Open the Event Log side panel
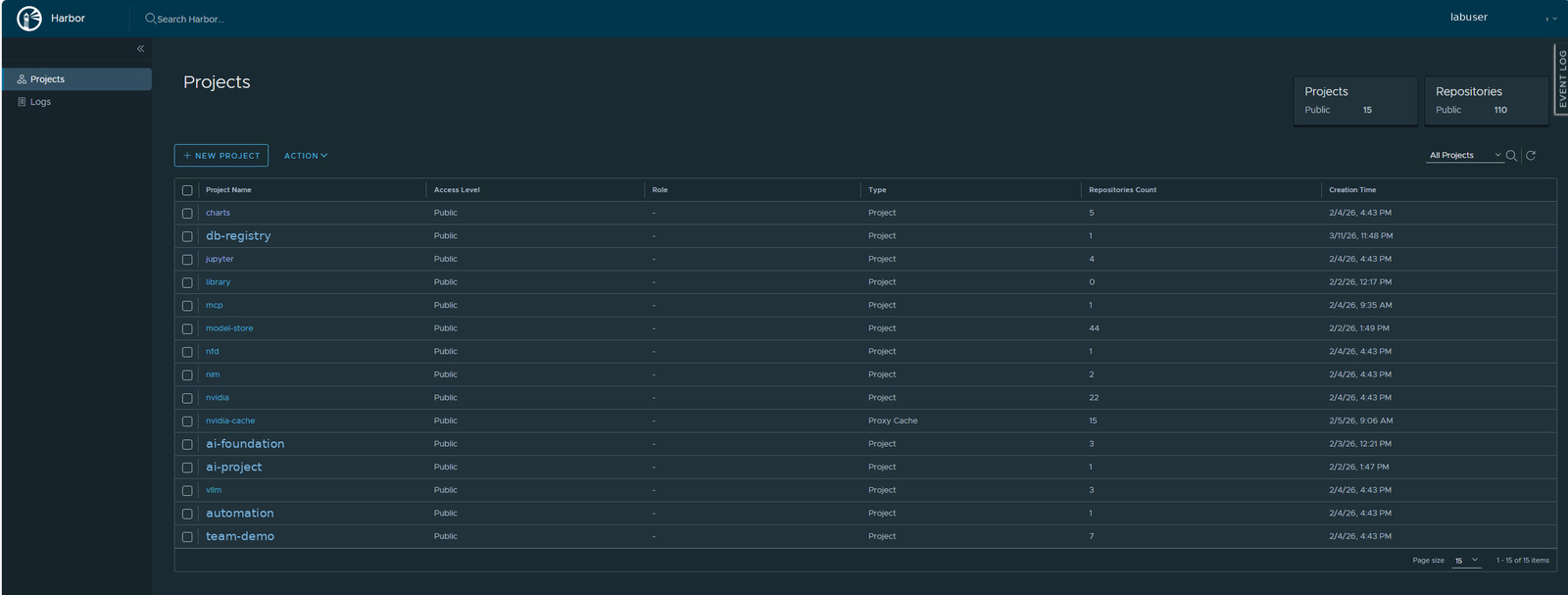 tap(1561, 79)
